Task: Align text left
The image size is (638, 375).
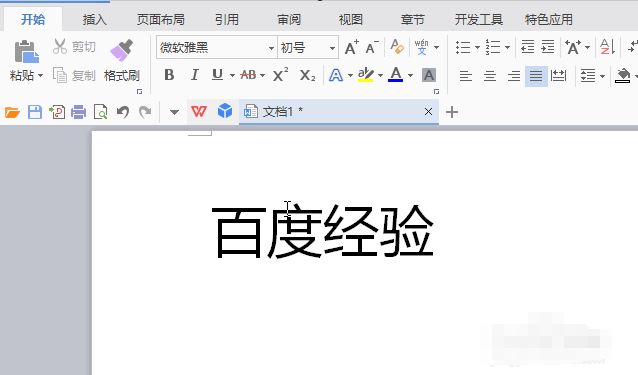Action: pos(465,76)
